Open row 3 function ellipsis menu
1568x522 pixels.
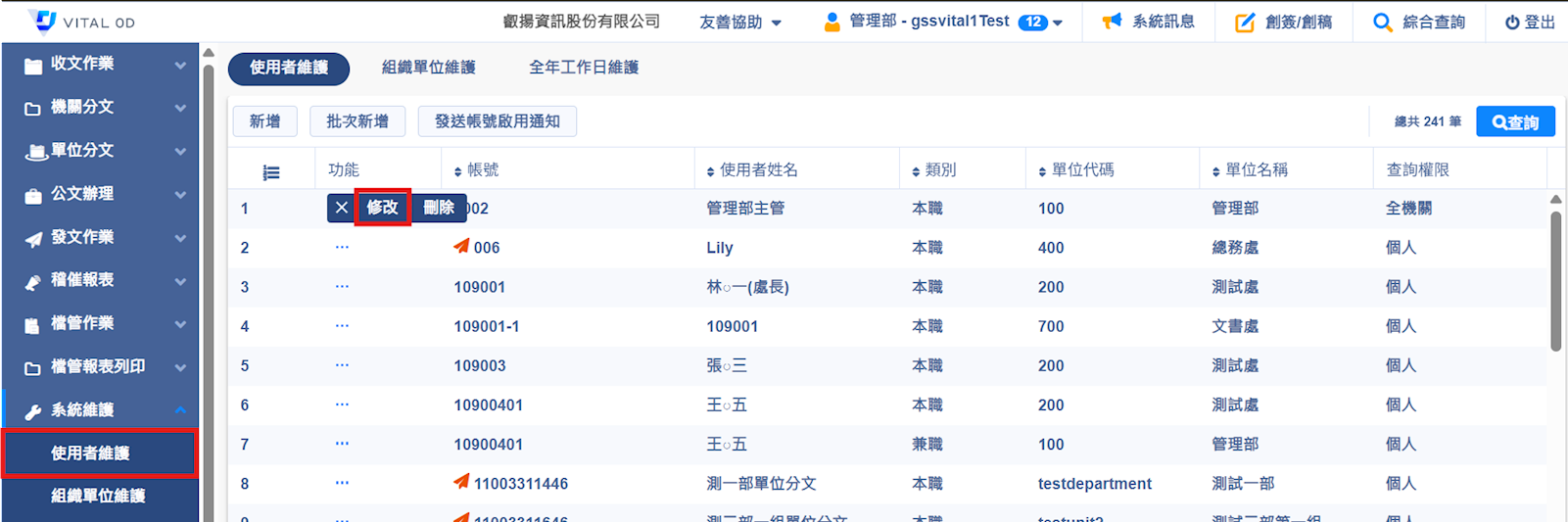coord(342,287)
